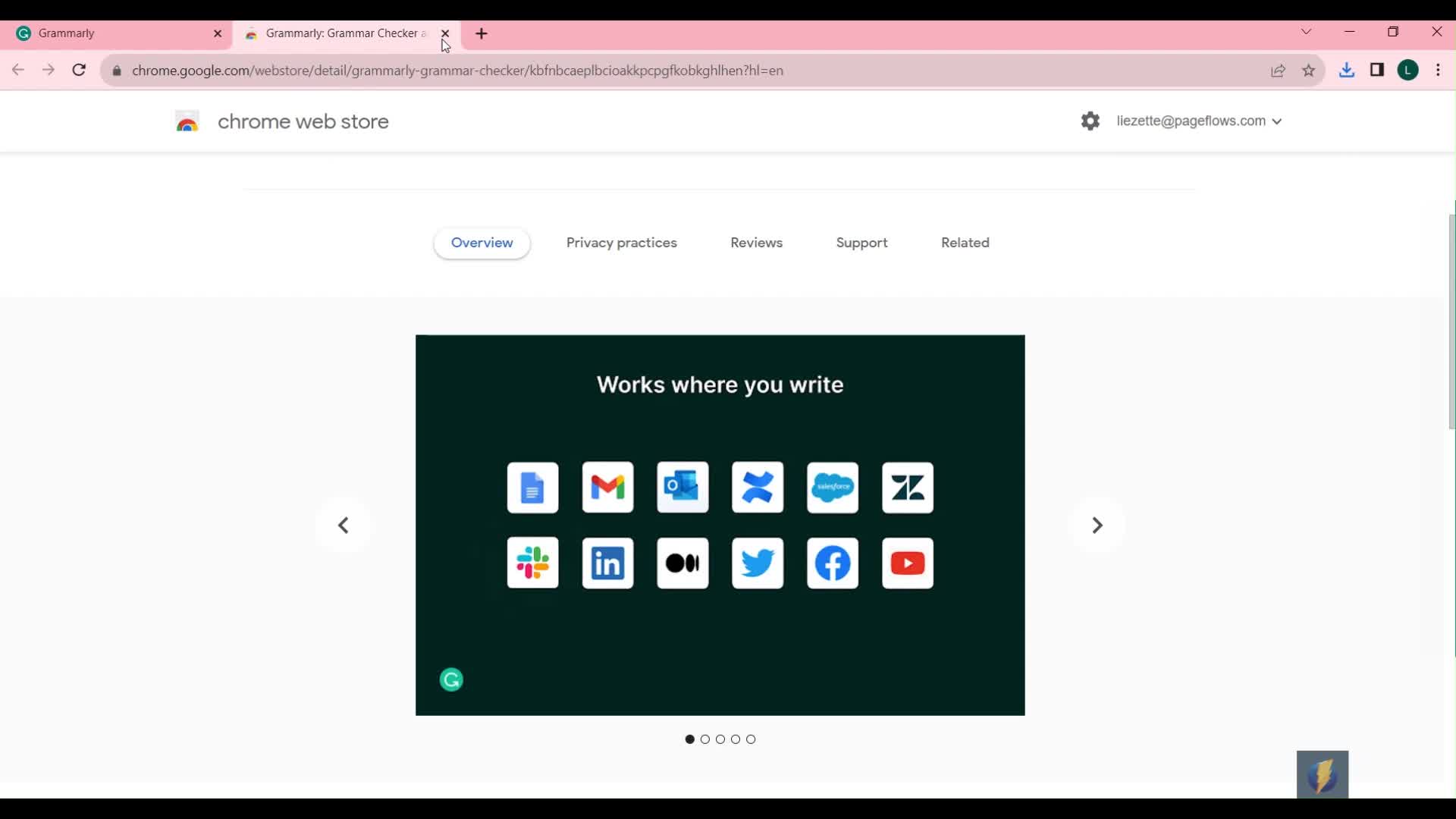
Task: Click the Google Docs icon in the slide
Action: point(532,488)
